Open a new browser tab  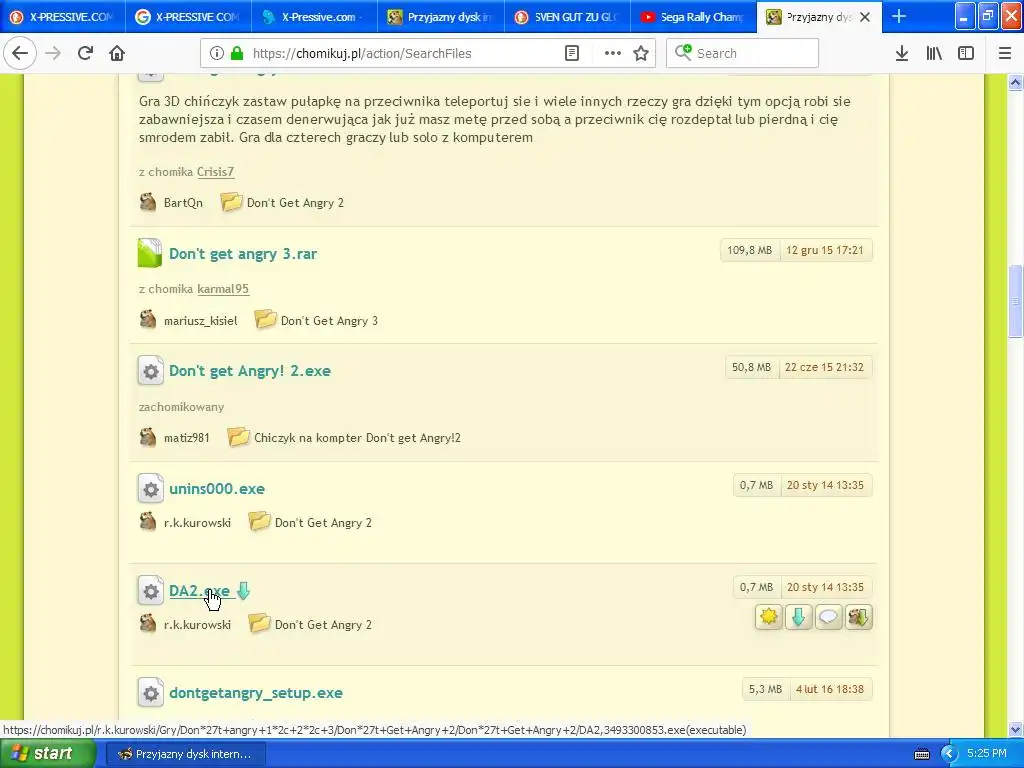[x=899, y=16]
